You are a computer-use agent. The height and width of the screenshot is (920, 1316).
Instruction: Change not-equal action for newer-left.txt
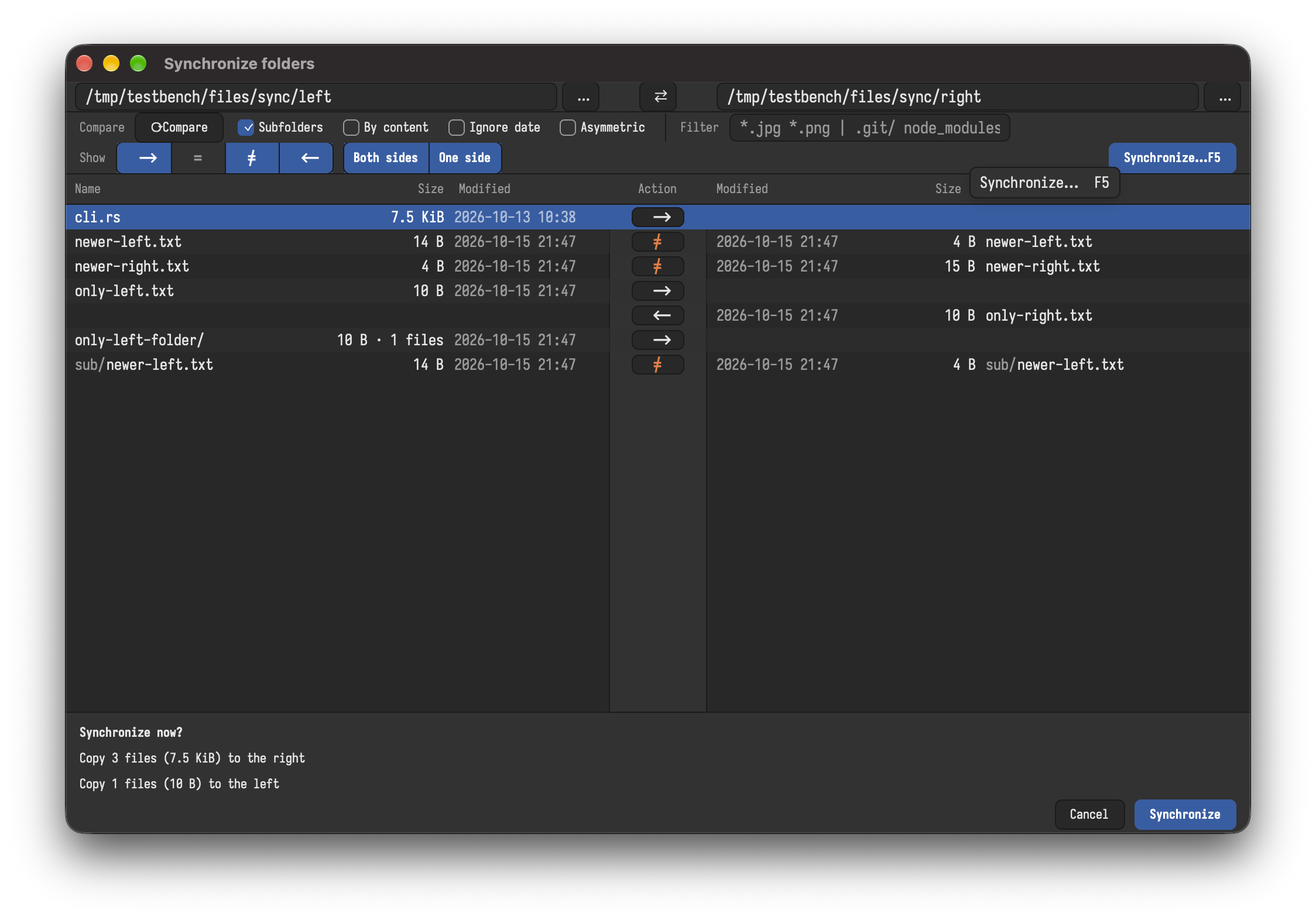658,242
